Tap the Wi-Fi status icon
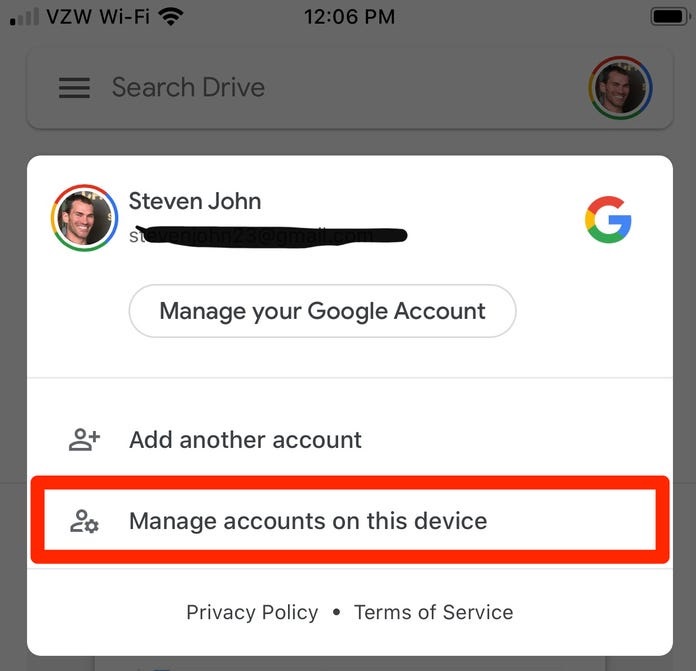The width and height of the screenshot is (696, 671). pyautogui.click(x=171, y=17)
